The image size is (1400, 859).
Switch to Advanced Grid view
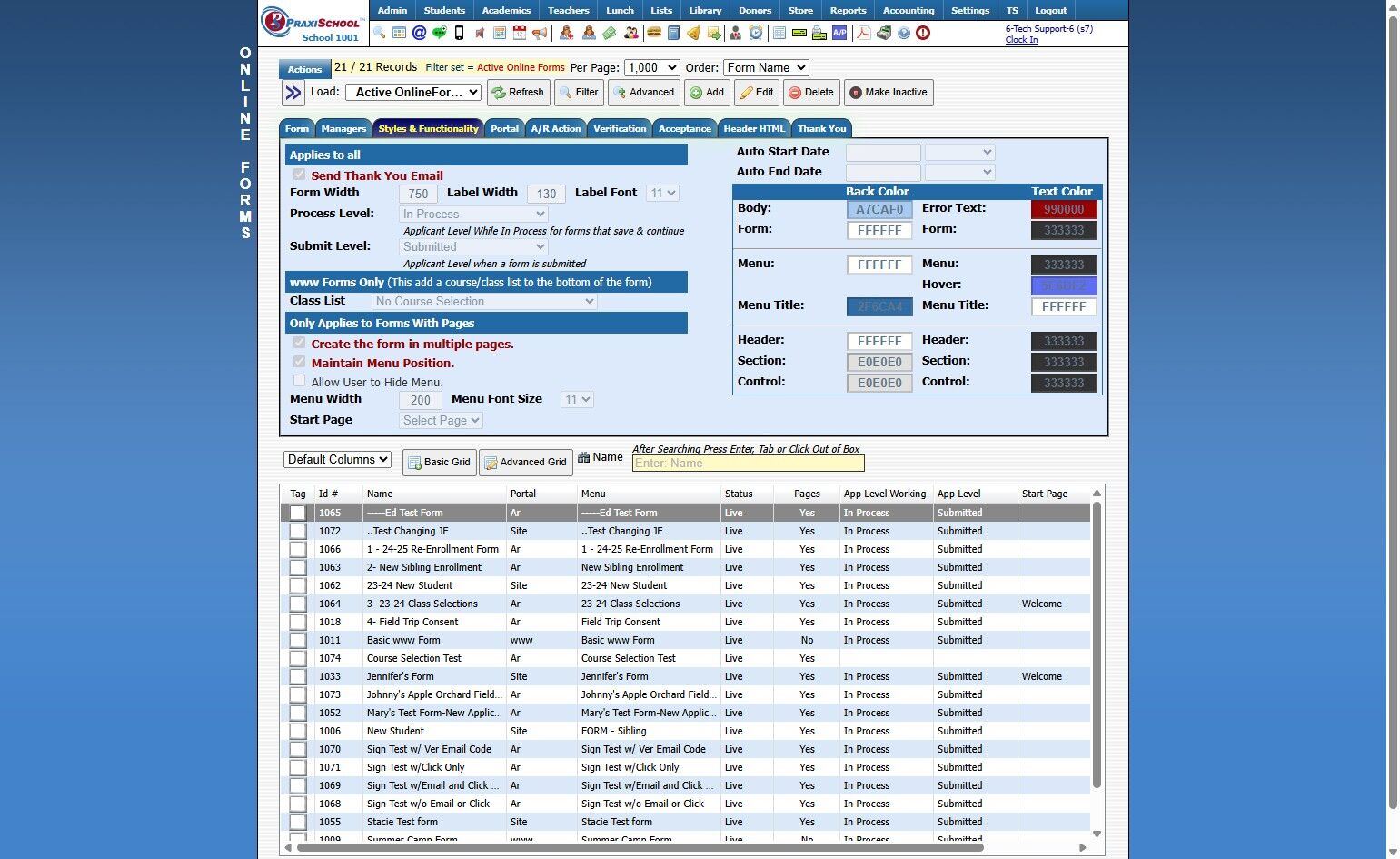(x=526, y=462)
